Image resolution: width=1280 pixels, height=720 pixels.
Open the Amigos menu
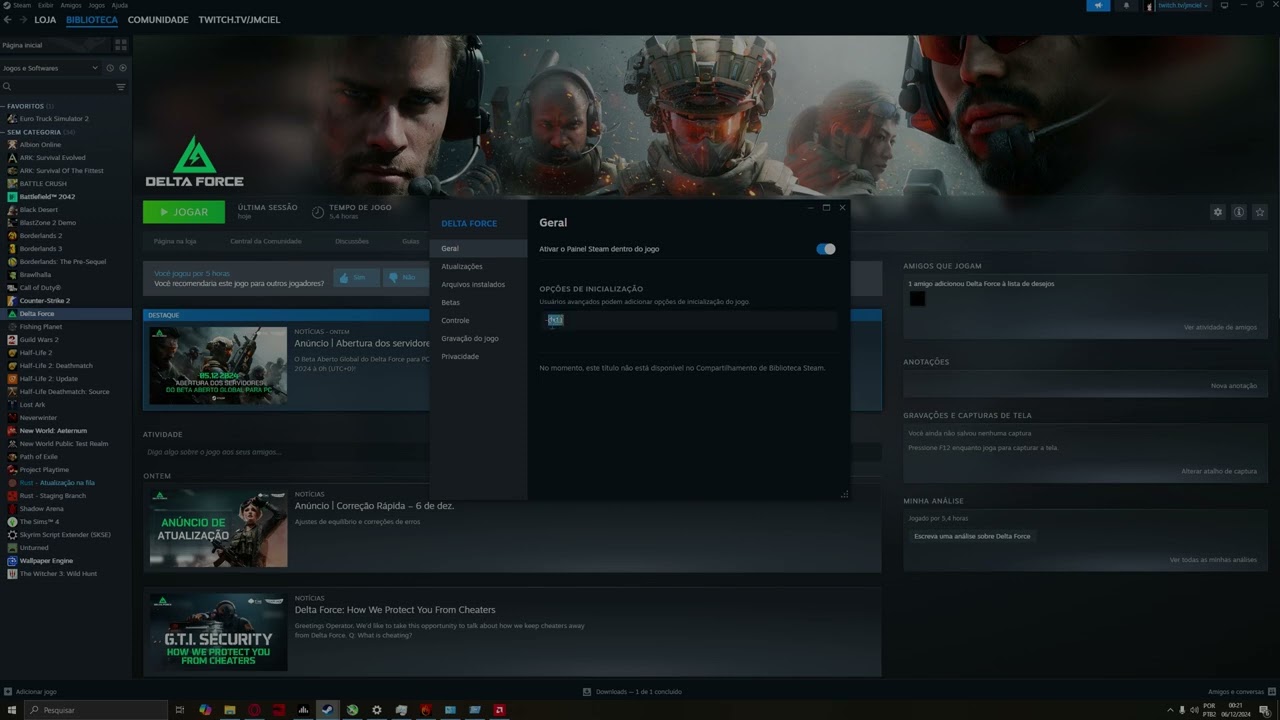tap(71, 5)
